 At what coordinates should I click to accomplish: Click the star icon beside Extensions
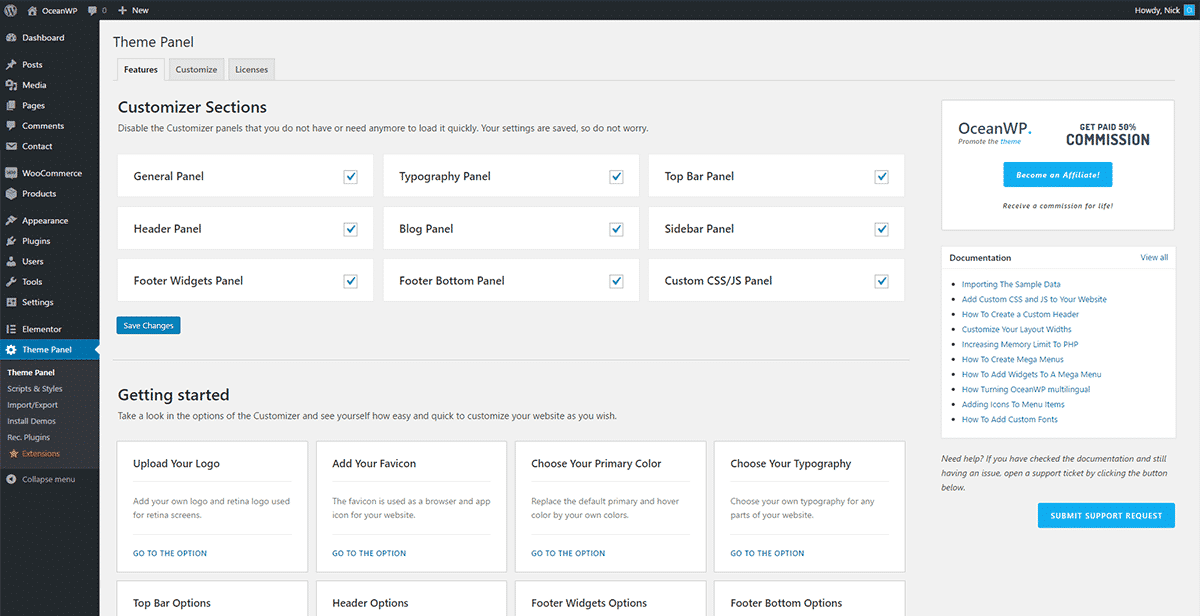[x=13, y=454]
